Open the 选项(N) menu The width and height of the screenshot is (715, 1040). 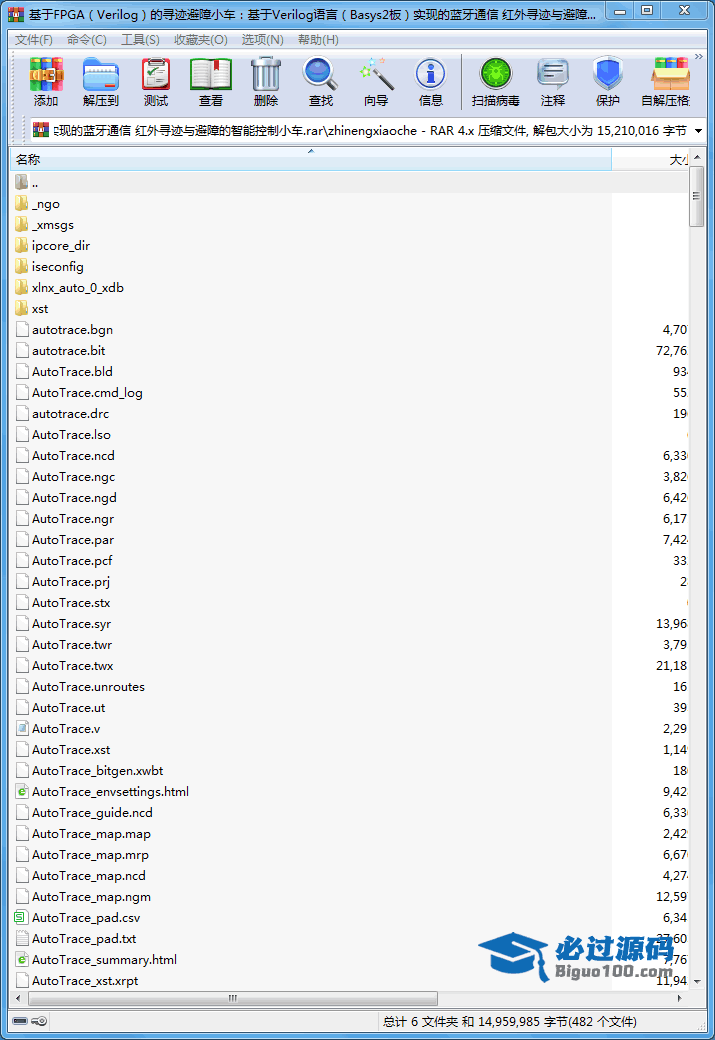[x=262, y=40]
